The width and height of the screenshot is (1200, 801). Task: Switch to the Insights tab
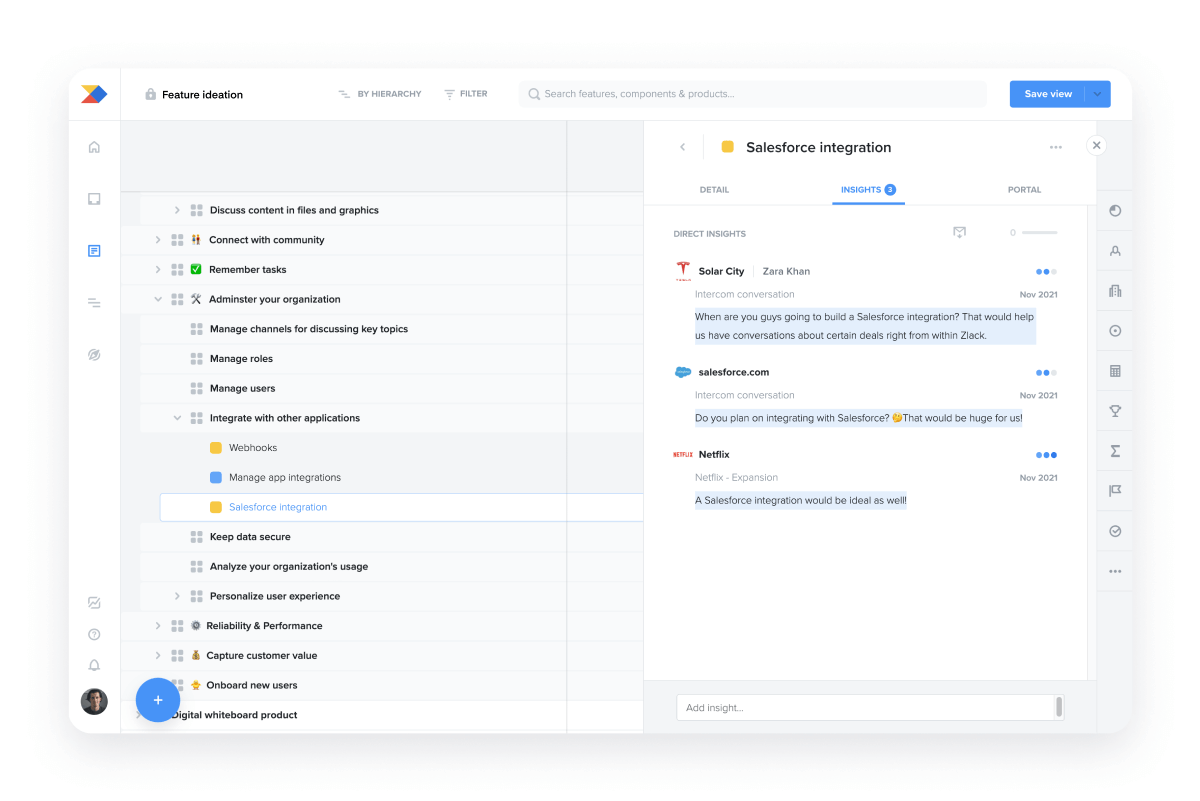coord(868,189)
